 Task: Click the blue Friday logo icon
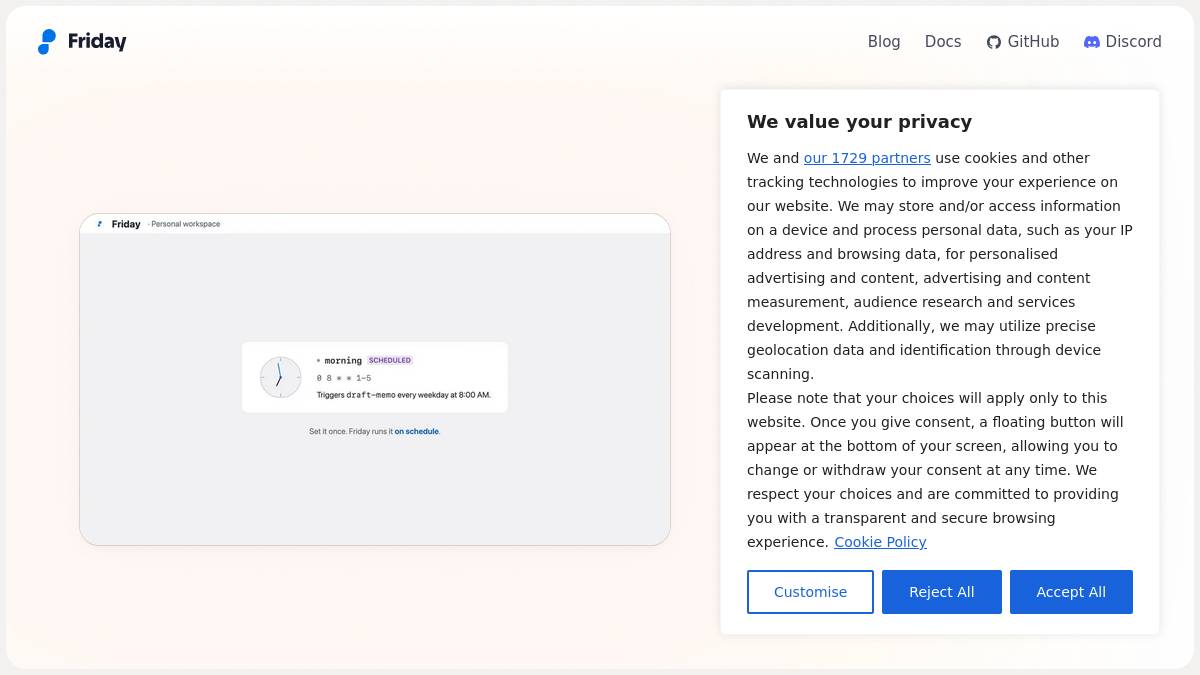[x=47, y=42]
